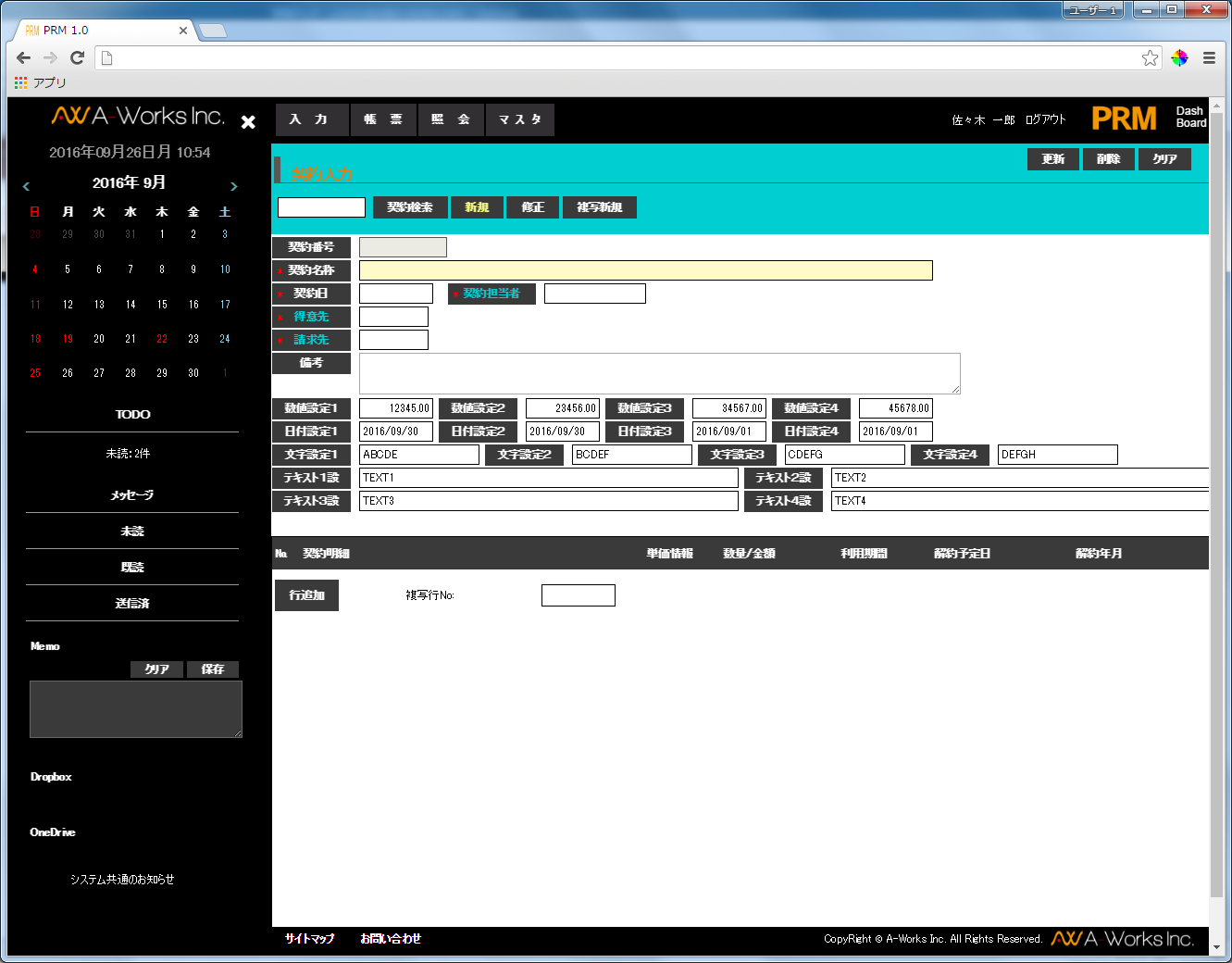Click the browser reload icon
The image size is (1232, 963).
[x=78, y=57]
